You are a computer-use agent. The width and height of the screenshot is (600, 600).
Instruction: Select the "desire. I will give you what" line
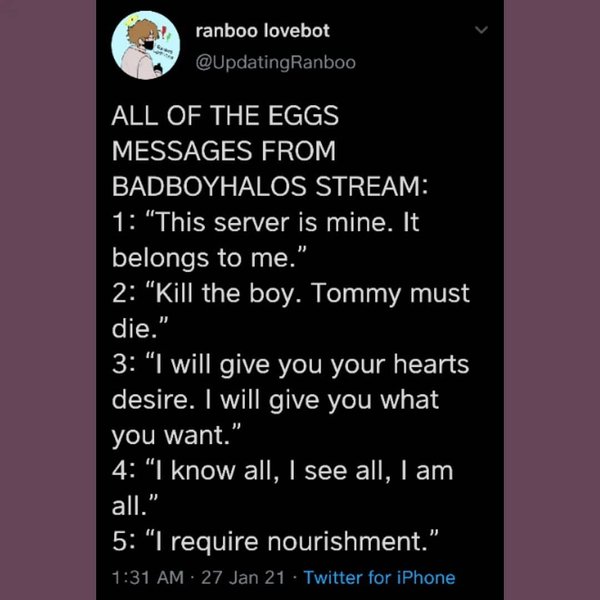click(x=275, y=399)
